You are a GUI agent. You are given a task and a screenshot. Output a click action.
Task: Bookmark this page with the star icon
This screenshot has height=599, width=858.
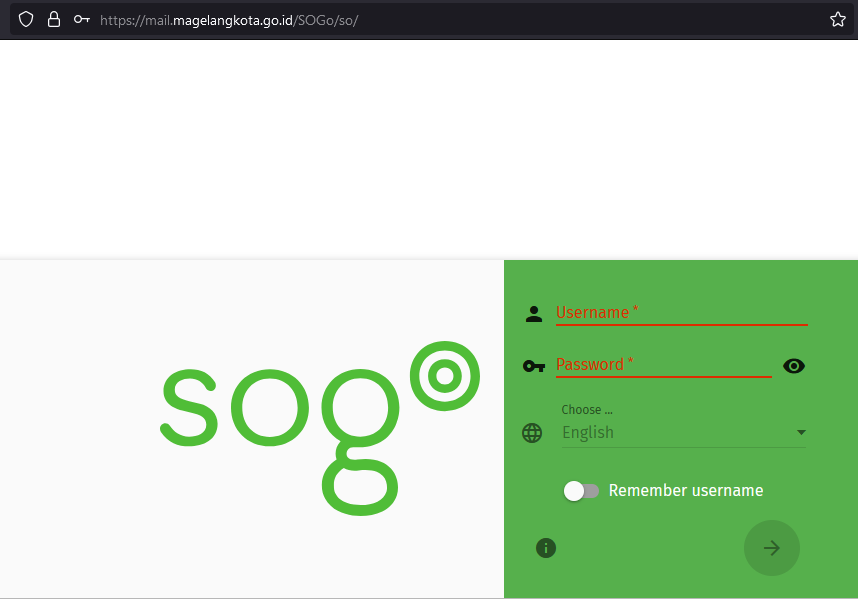838,19
